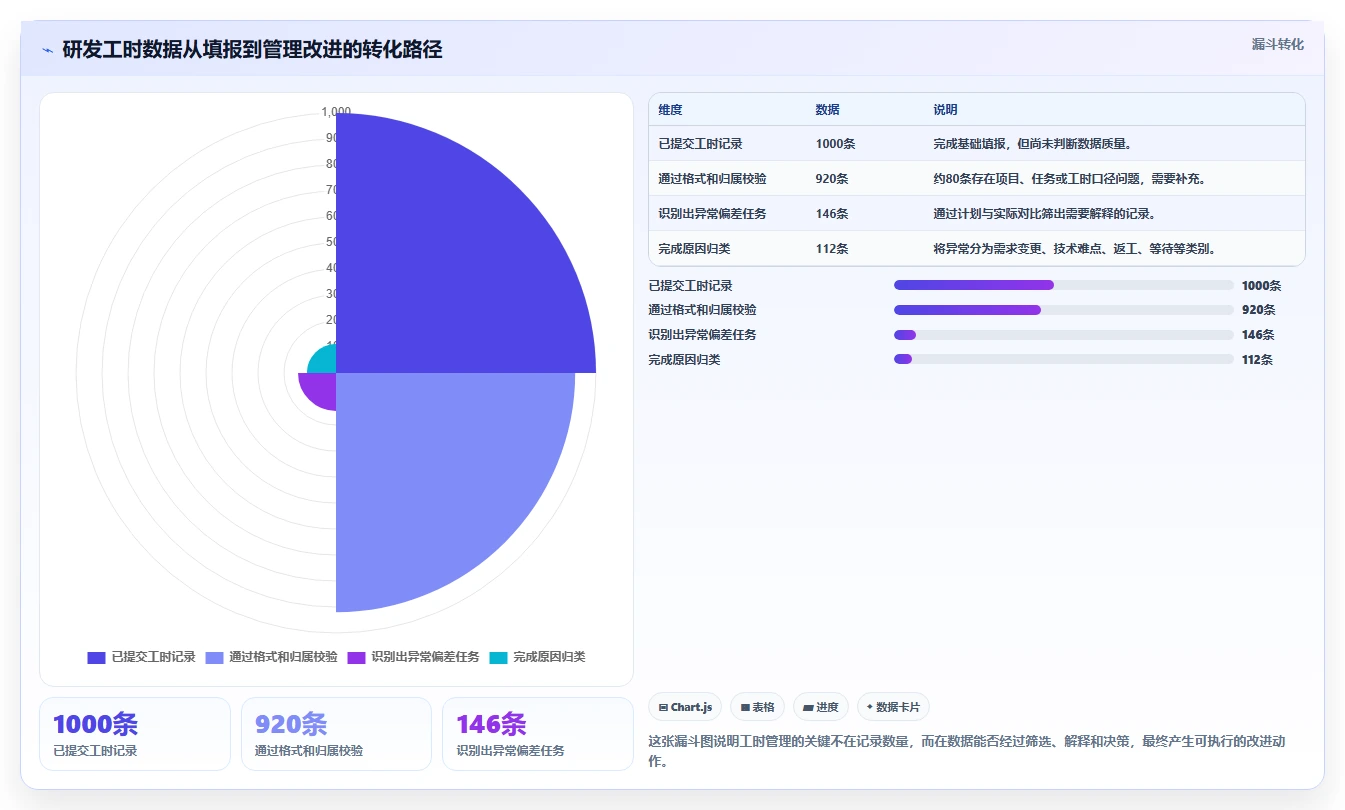Click the cyan 完成原因归类 chart segment
The image size is (1345, 810).
pyautogui.click(x=324, y=360)
